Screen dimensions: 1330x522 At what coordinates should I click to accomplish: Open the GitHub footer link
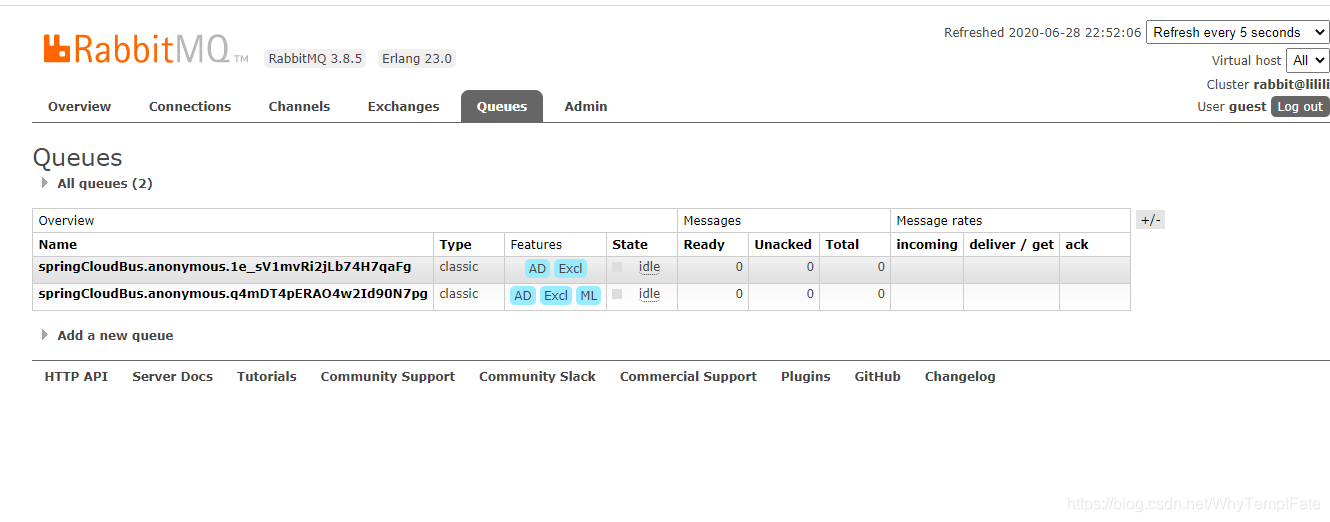pyautogui.click(x=878, y=377)
